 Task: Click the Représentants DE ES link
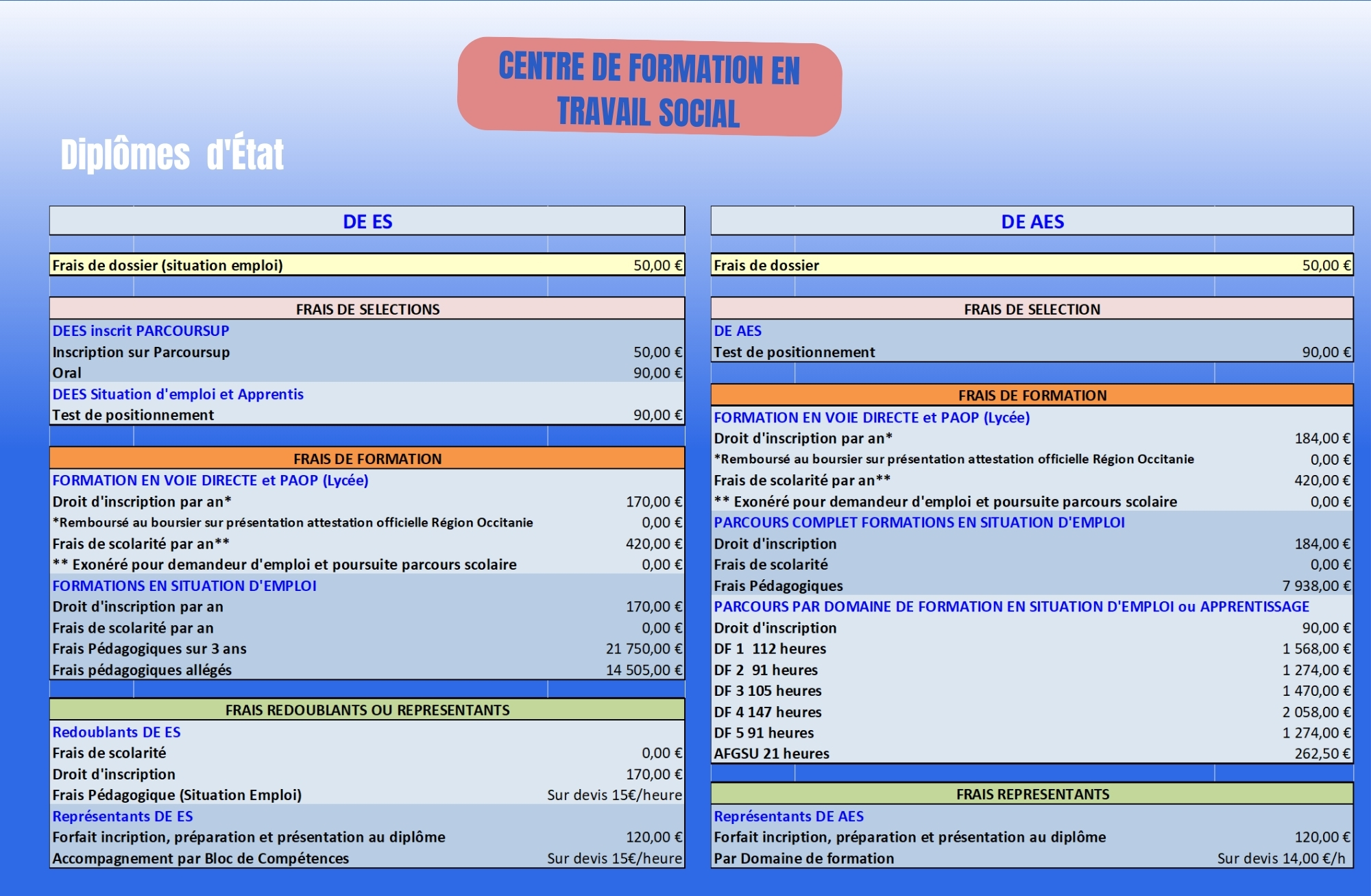pyautogui.click(x=123, y=816)
